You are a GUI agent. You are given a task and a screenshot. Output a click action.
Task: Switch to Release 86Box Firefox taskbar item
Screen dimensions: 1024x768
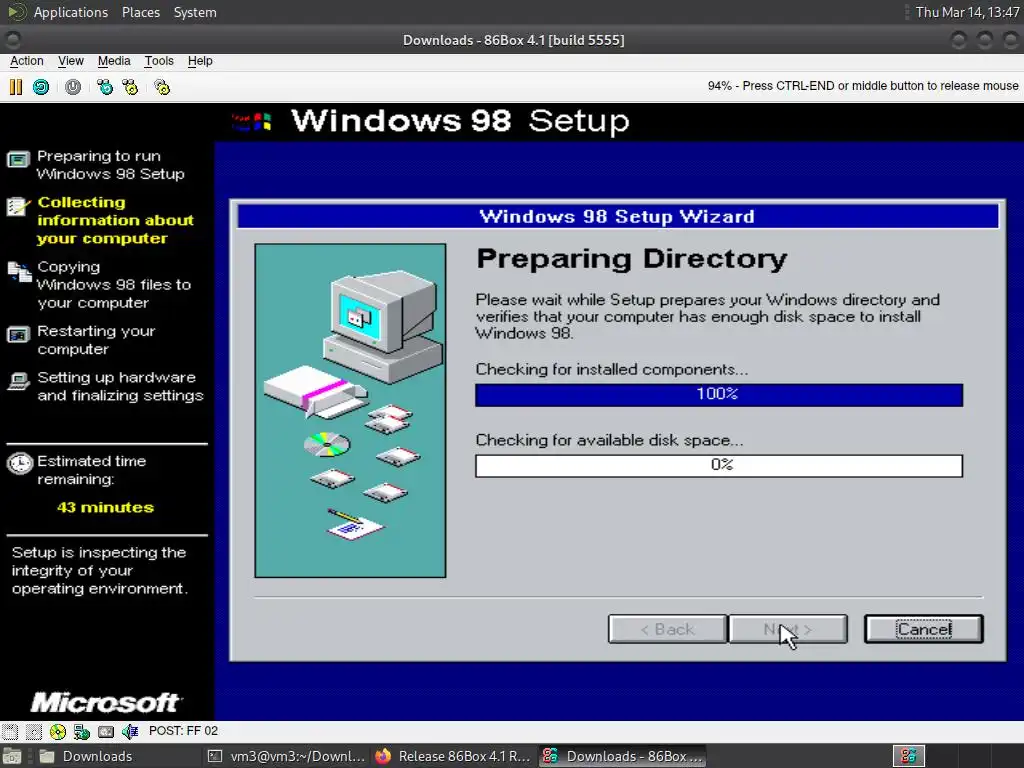454,756
